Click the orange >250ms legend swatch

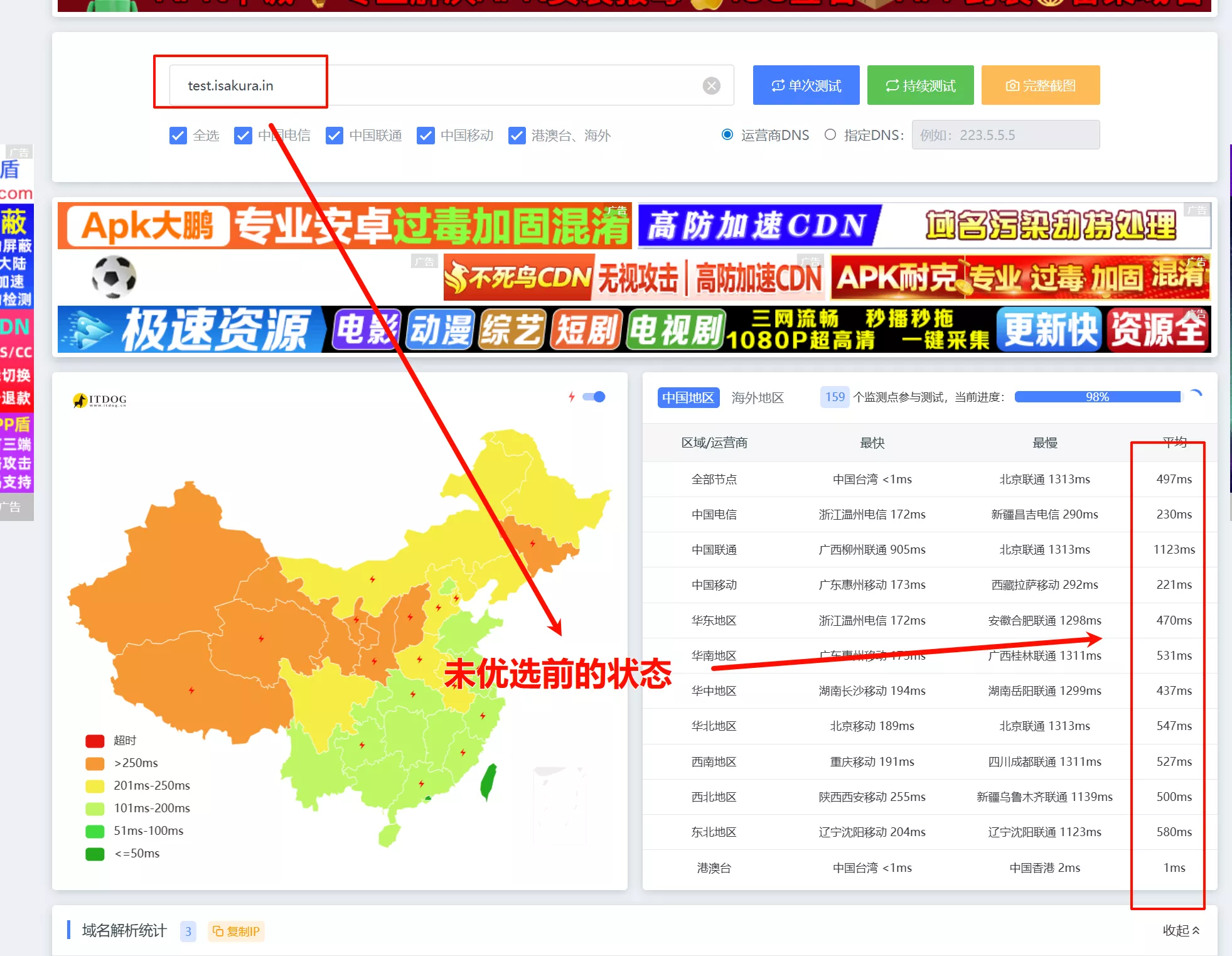pos(95,763)
